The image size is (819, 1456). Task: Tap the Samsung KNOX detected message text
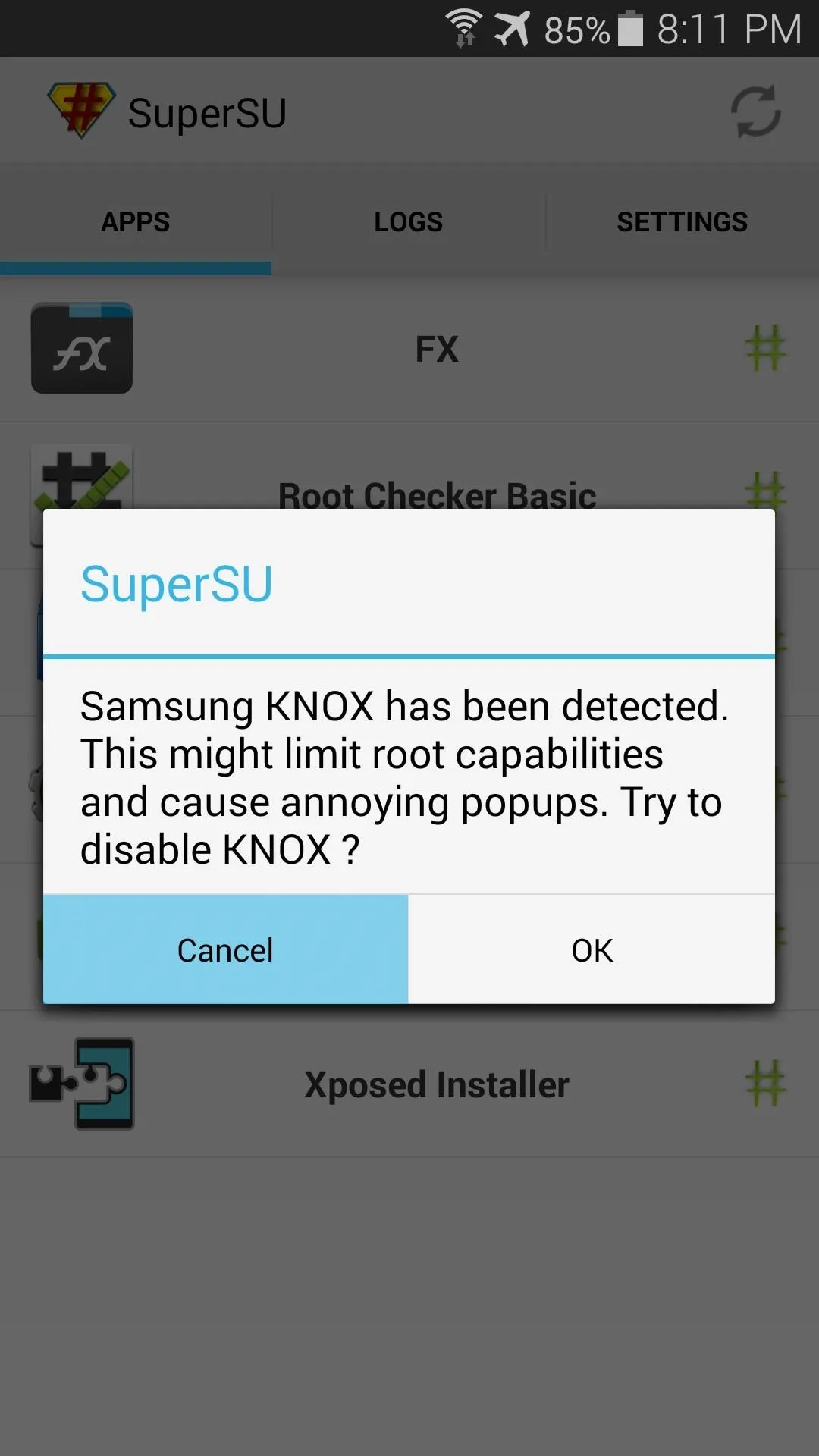point(404,777)
